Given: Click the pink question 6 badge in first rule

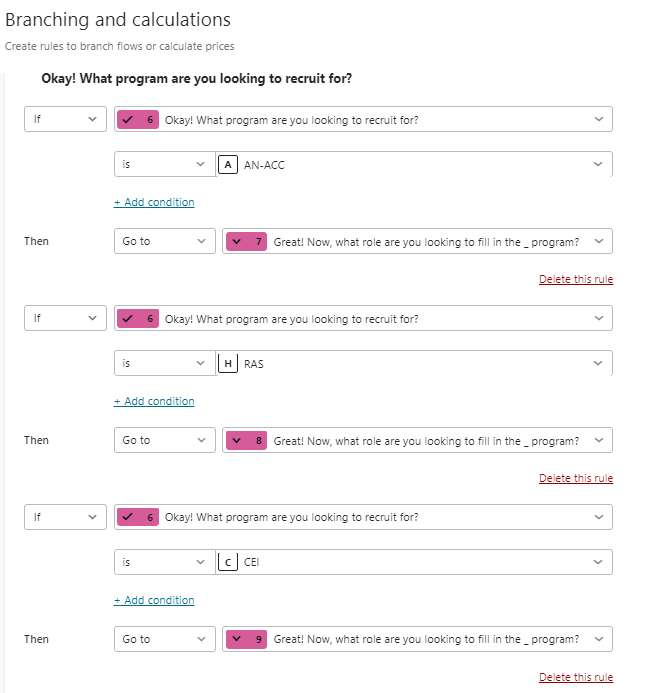Looking at the screenshot, I should 137,119.
